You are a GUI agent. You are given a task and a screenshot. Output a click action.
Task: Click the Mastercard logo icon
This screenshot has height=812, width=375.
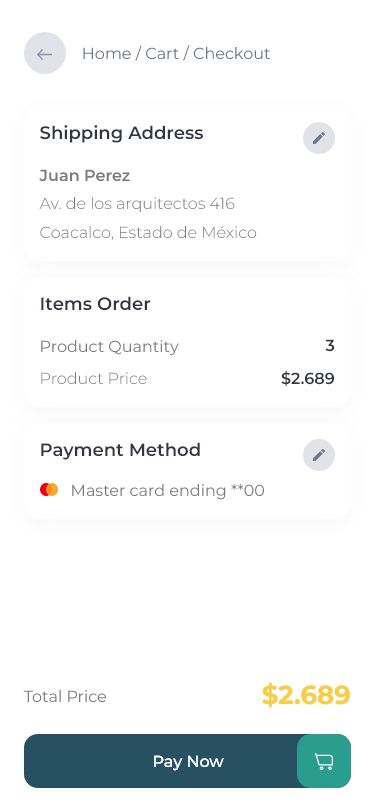[x=49, y=490]
